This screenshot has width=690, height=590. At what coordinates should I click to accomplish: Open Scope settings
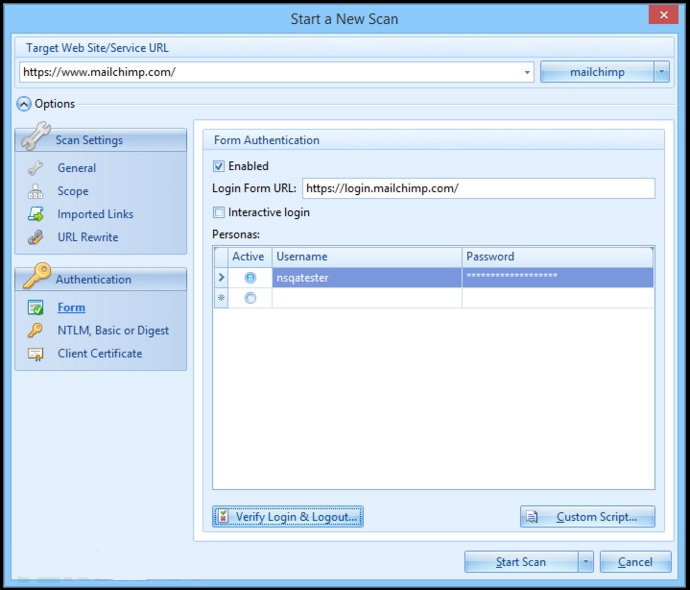coord(73,191)
